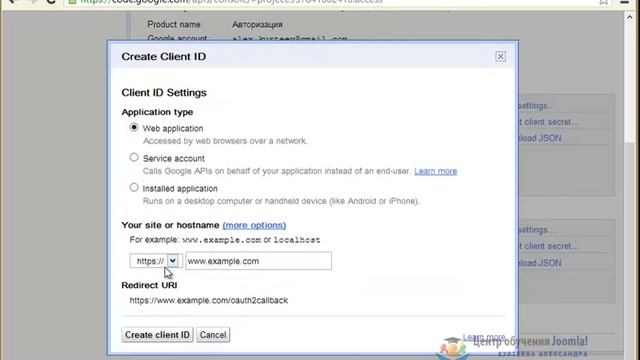Select the Web application radio button
Screen dimensions: 640x360
point(134,127)
